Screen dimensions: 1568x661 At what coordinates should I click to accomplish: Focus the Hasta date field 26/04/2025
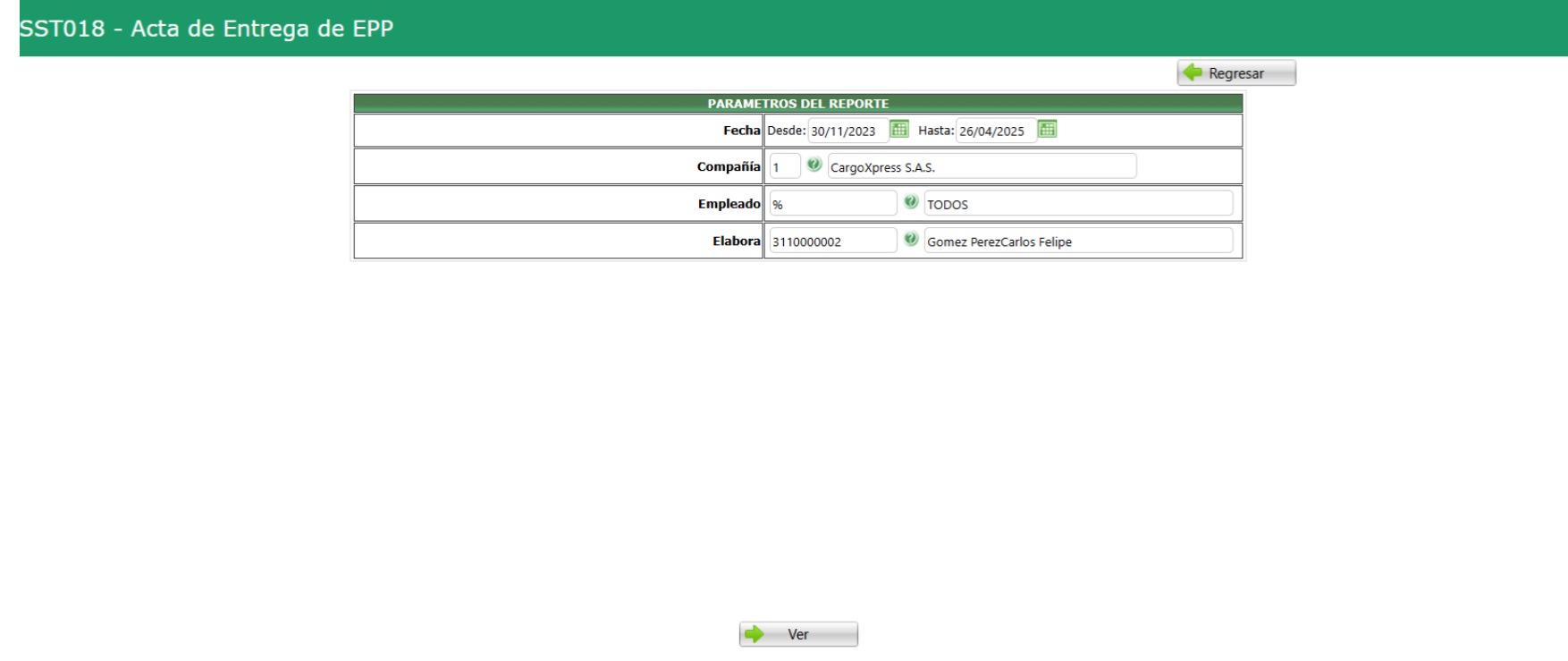pos(997,131)
